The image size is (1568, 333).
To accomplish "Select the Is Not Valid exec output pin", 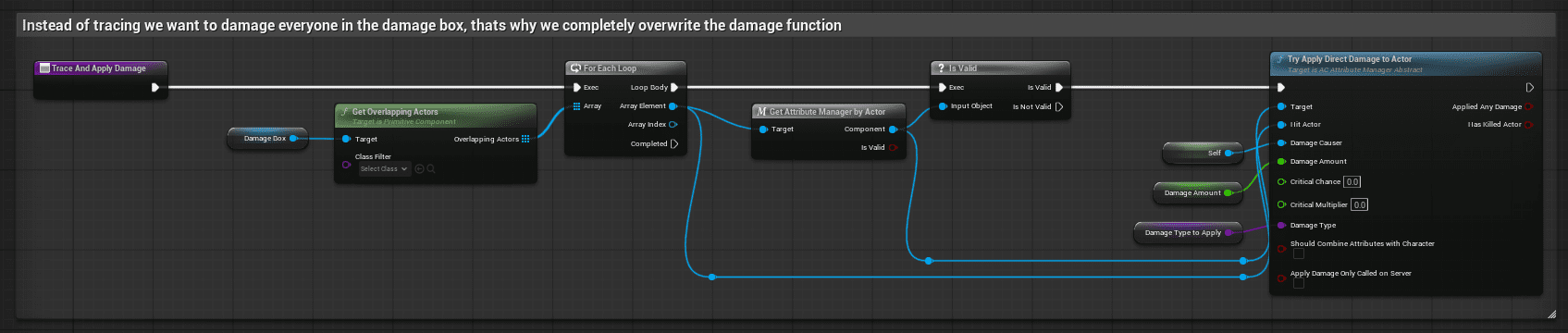I will [x=1059, y=106].
